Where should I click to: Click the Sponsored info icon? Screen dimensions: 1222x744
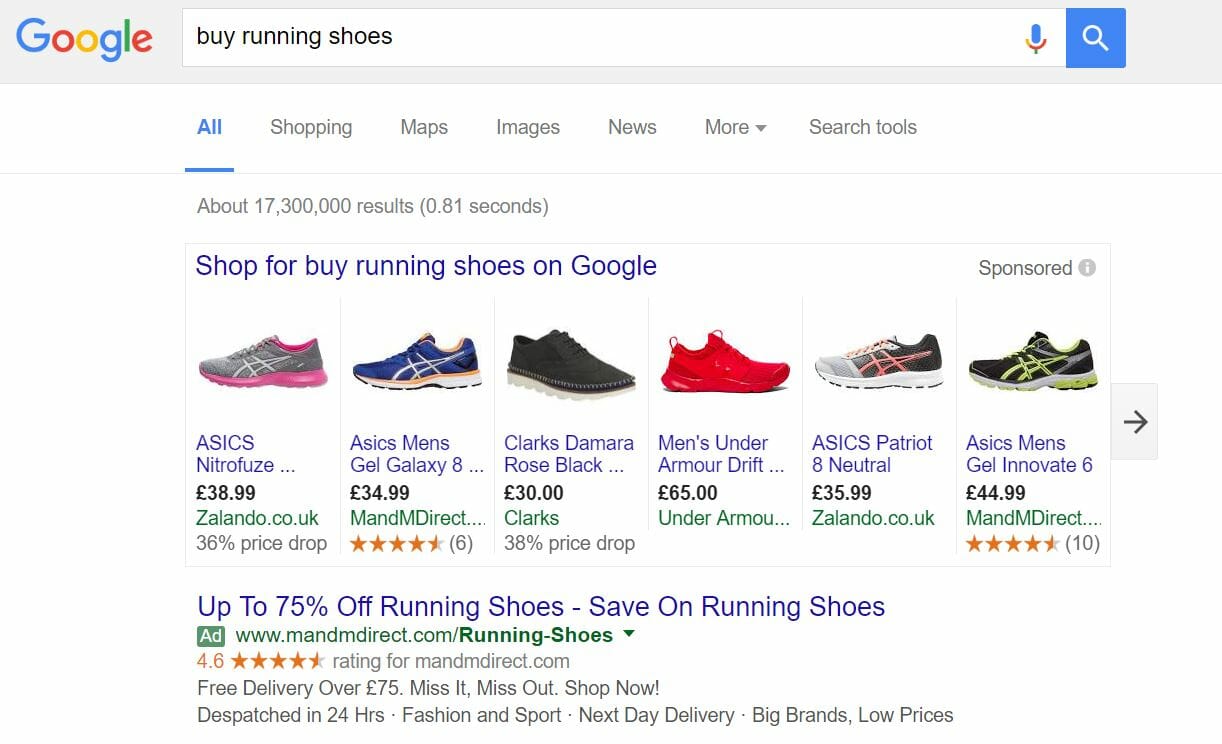coord(1087,268)
